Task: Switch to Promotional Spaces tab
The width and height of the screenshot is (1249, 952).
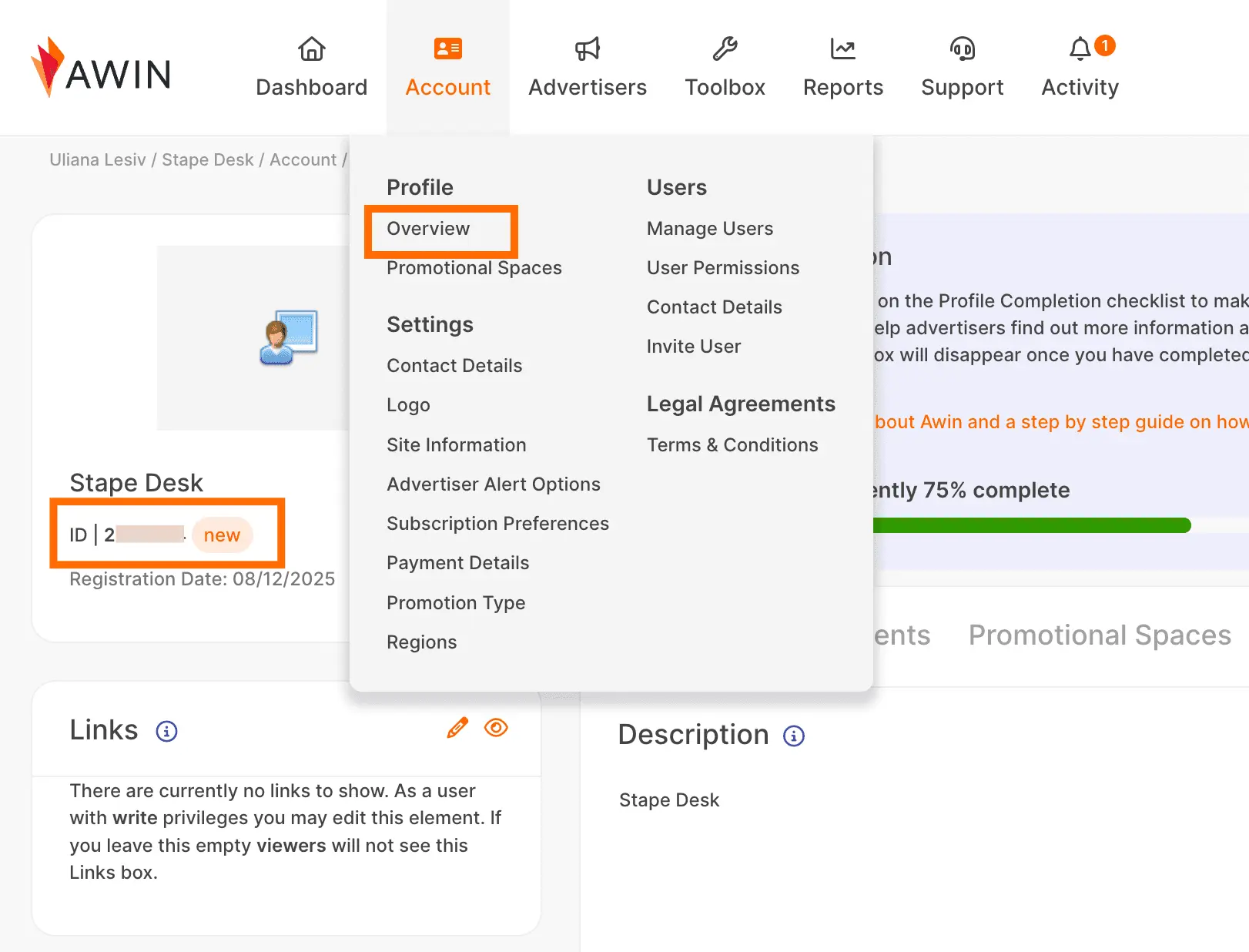Action: point(1100,635)
